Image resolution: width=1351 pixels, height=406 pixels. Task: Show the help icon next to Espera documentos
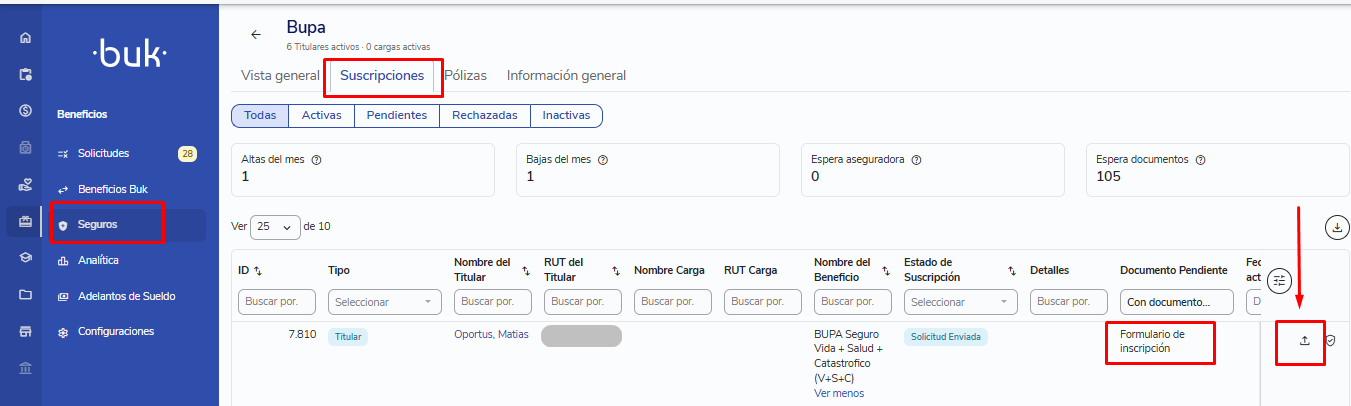1200,160
